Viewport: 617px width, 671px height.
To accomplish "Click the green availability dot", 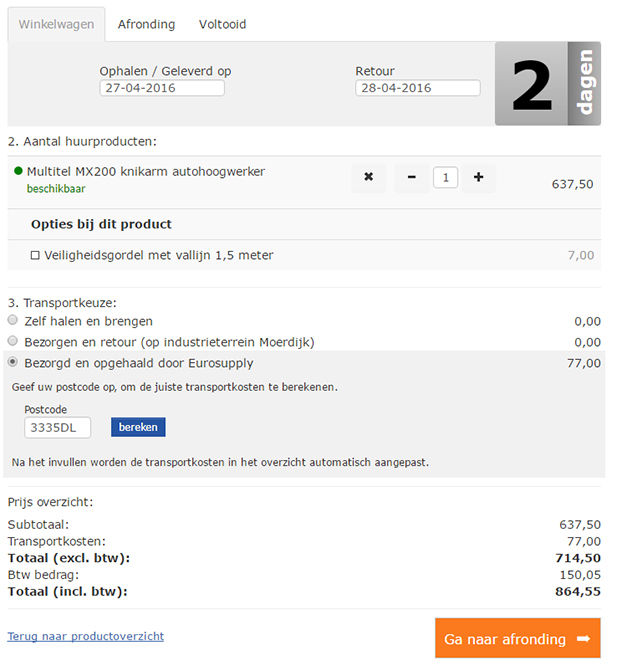I will pyautogui.click(x=18, y=171).
